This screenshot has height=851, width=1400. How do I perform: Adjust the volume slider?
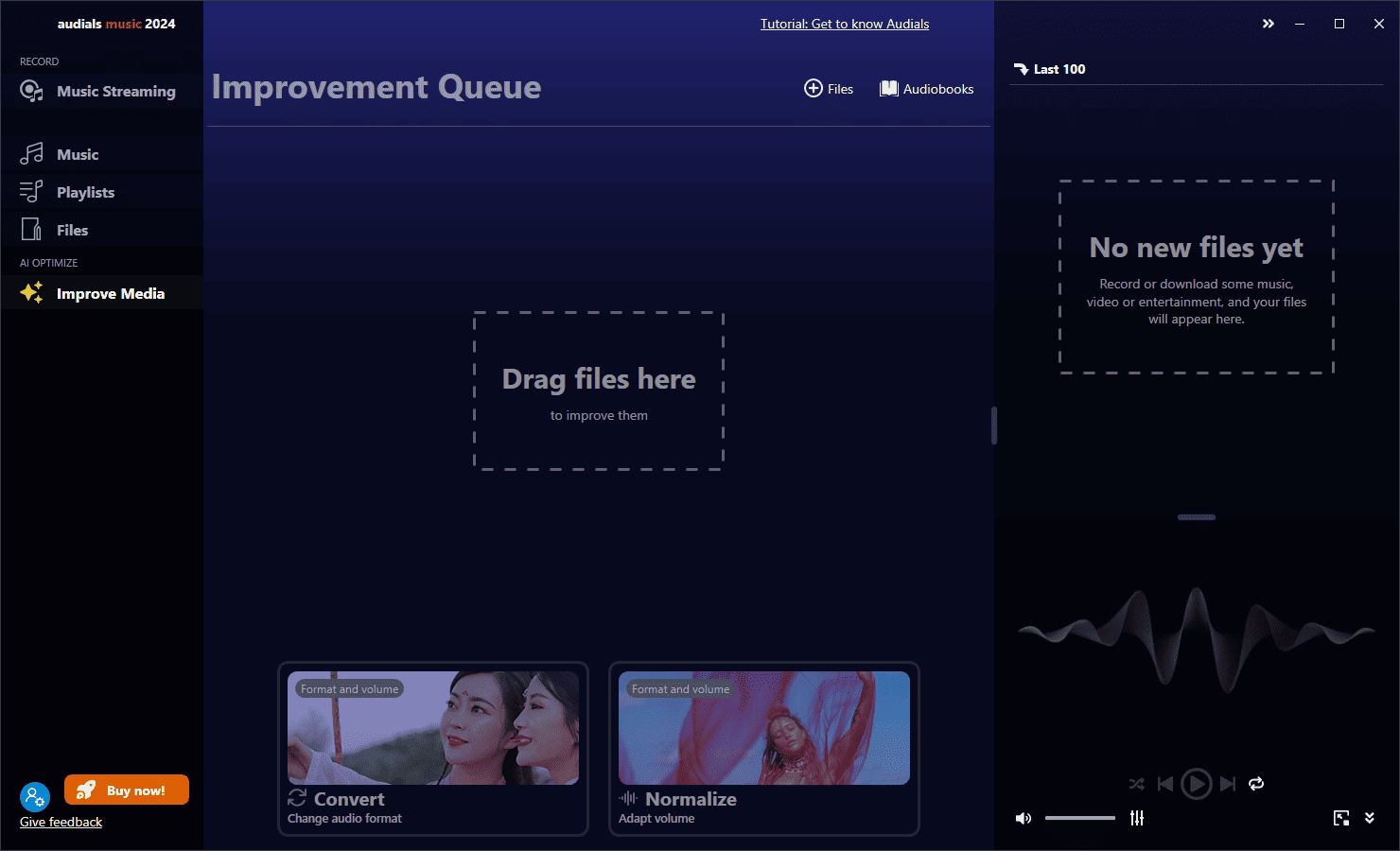click(x=1079, y=818)
